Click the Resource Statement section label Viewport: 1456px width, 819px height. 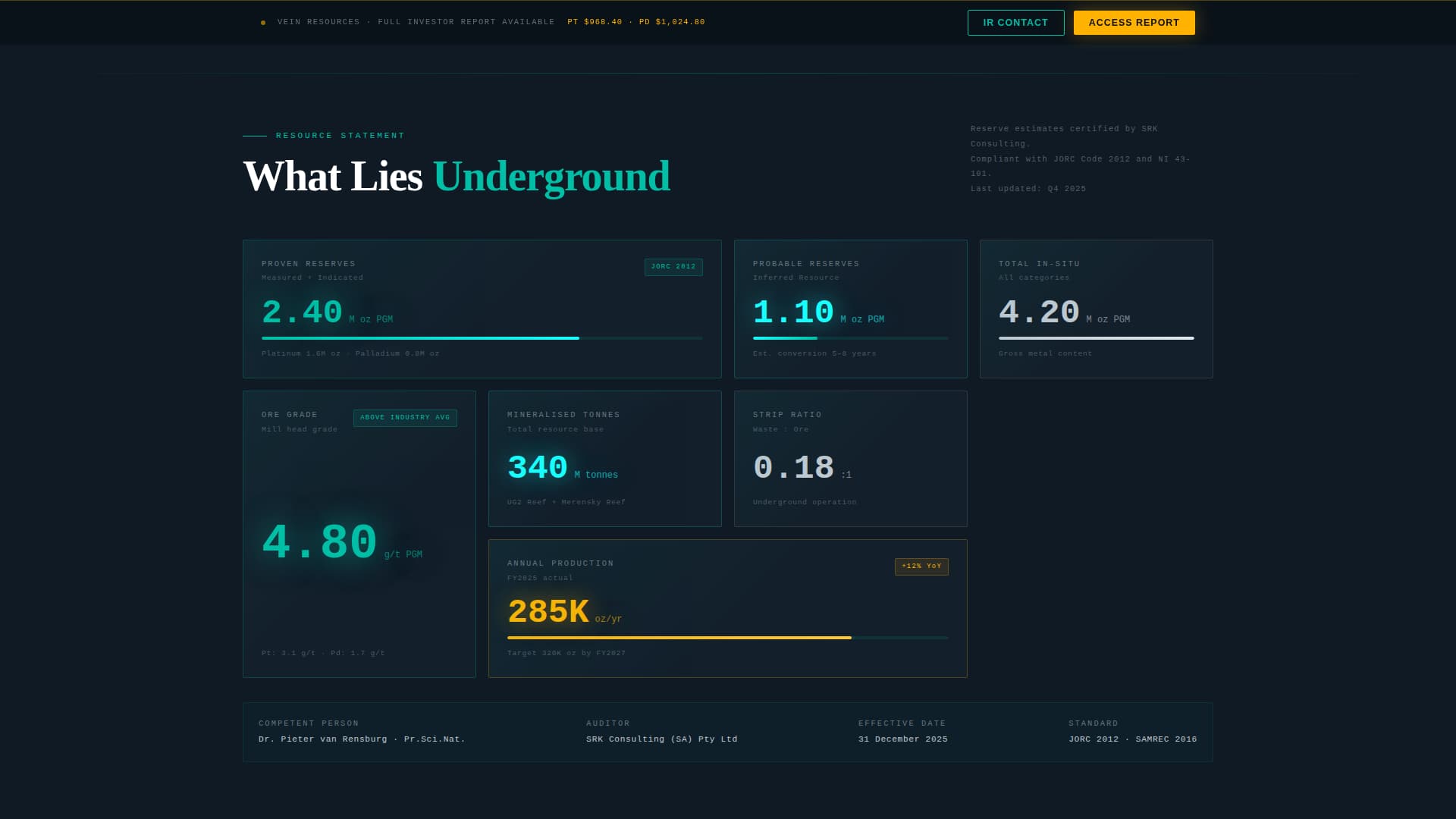point(340,136)
